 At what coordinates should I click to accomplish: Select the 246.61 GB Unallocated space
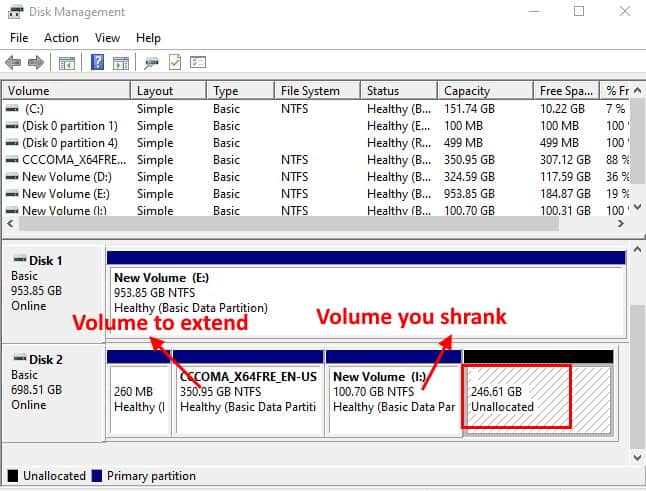pyautogui.click(x=538, y=393)
